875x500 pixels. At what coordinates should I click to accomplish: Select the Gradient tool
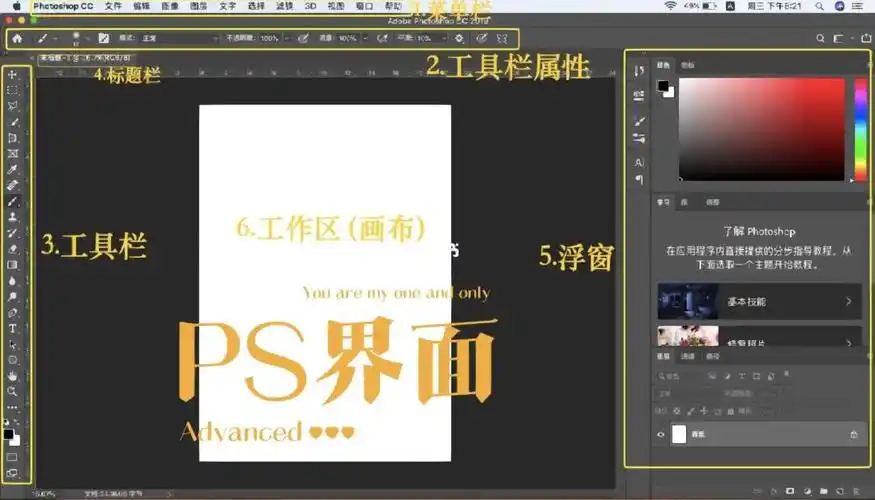(12, 265)
